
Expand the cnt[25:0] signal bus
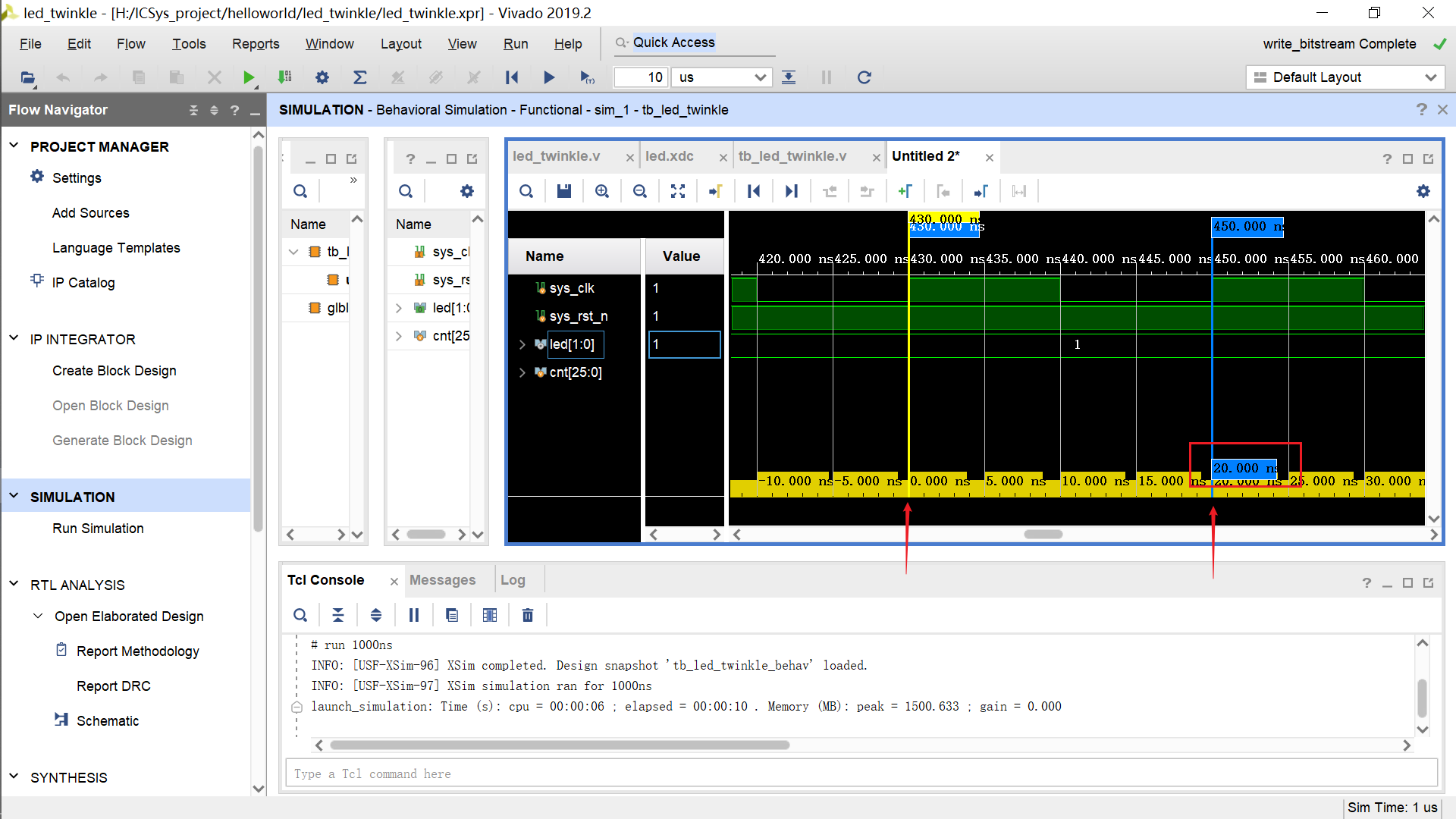point(522,372)
